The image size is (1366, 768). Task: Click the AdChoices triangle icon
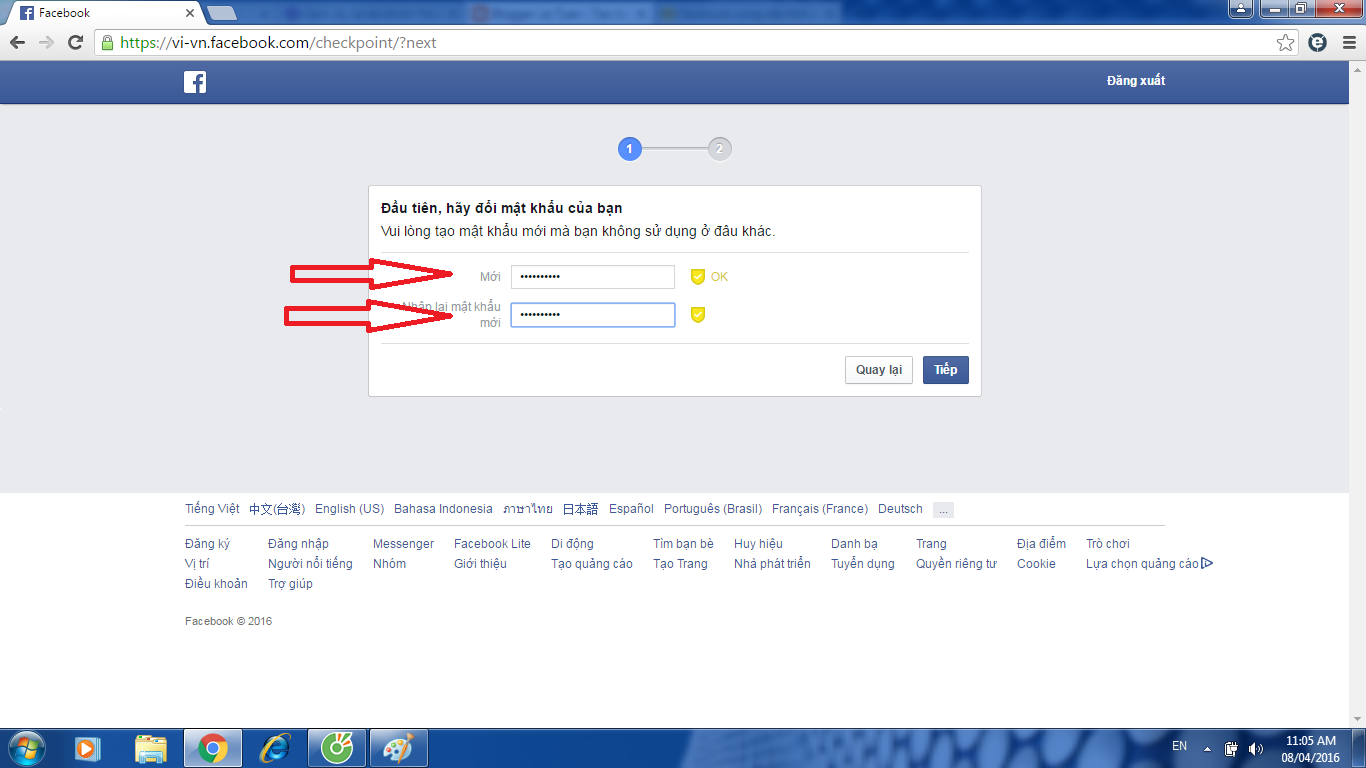pyautogui.click(x=1207, y=564)
